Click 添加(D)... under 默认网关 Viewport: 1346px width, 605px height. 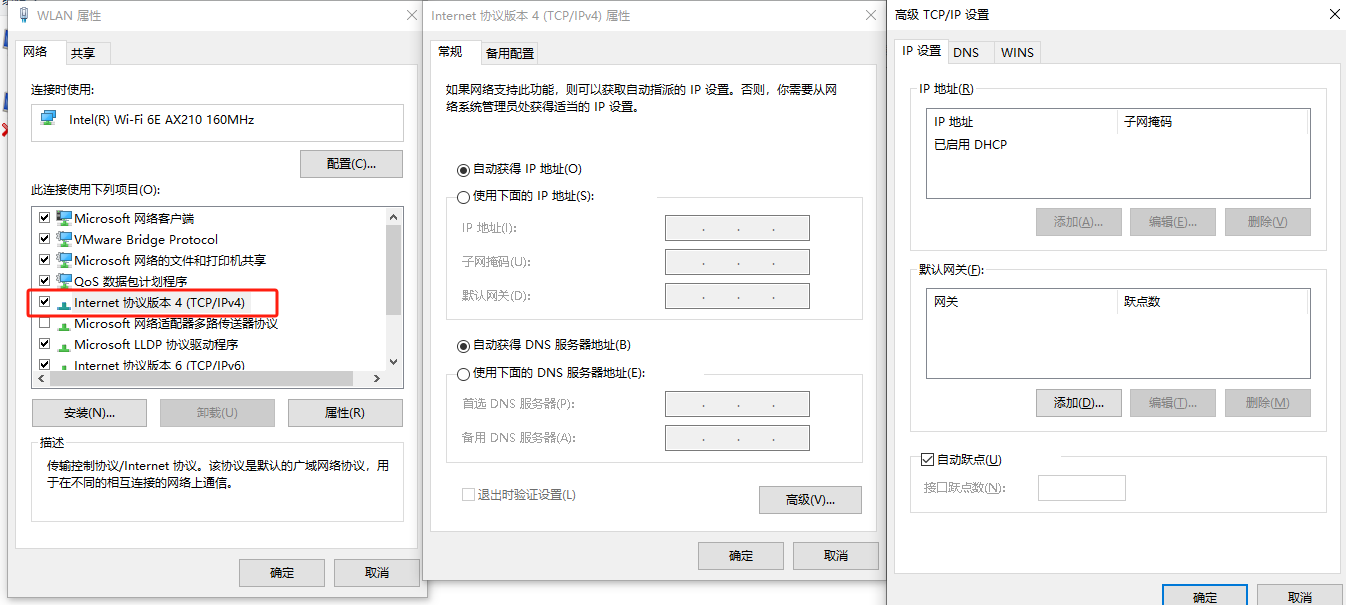[1079, 403]
